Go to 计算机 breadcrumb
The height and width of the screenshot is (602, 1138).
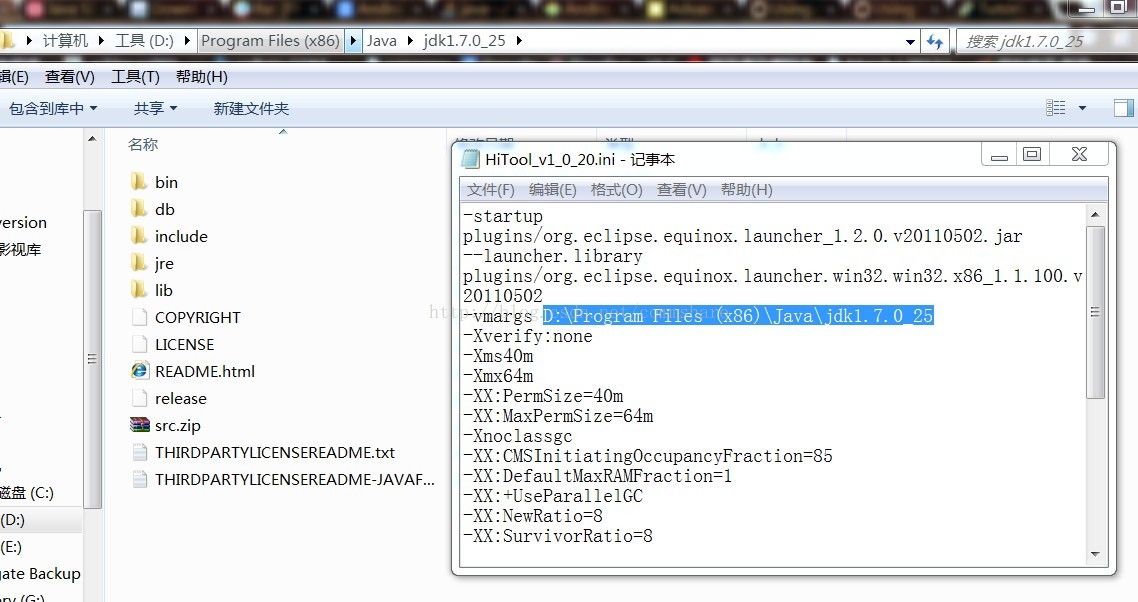65,41
